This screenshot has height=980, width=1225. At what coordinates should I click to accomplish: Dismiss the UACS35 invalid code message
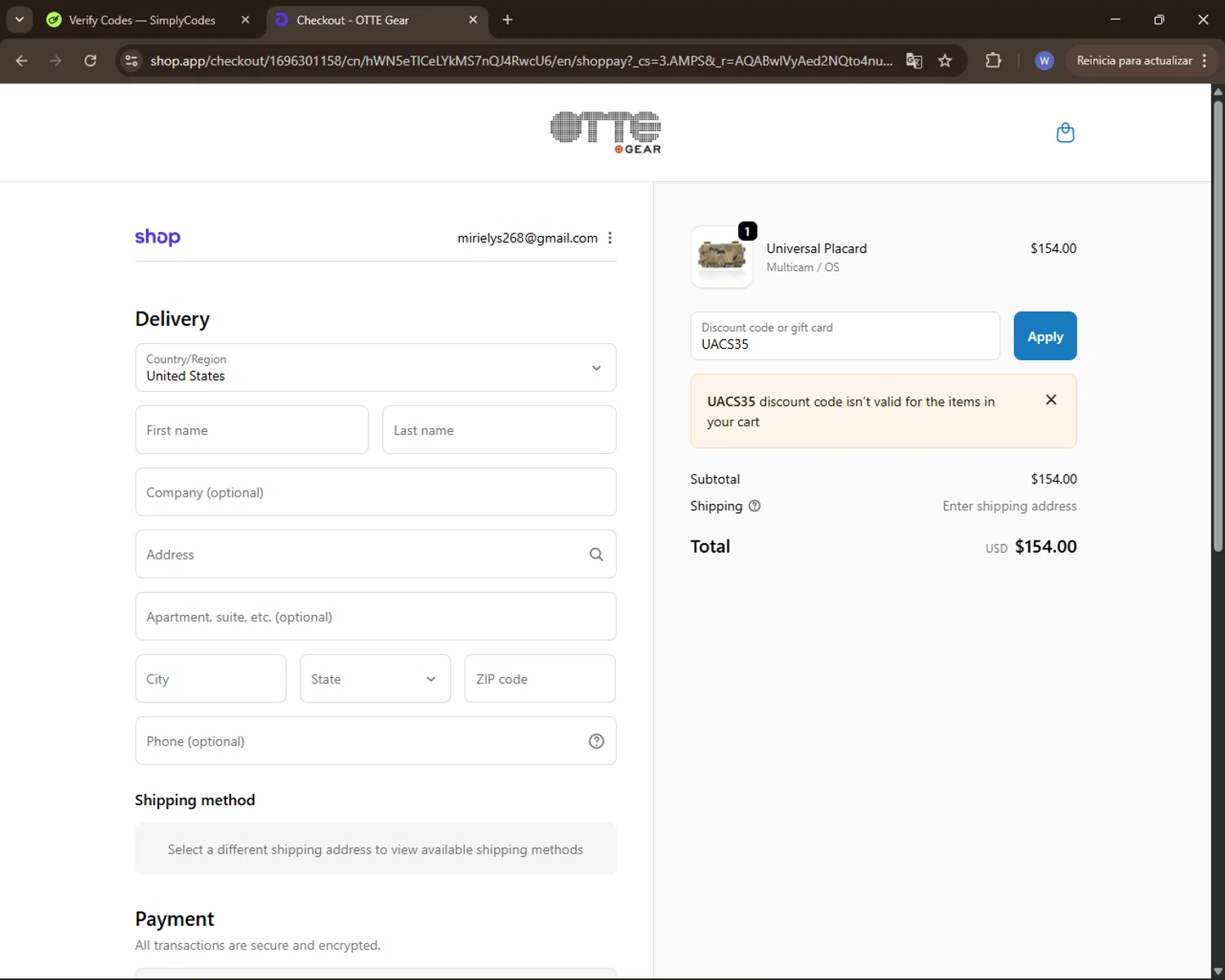[x=1051, y=399]
